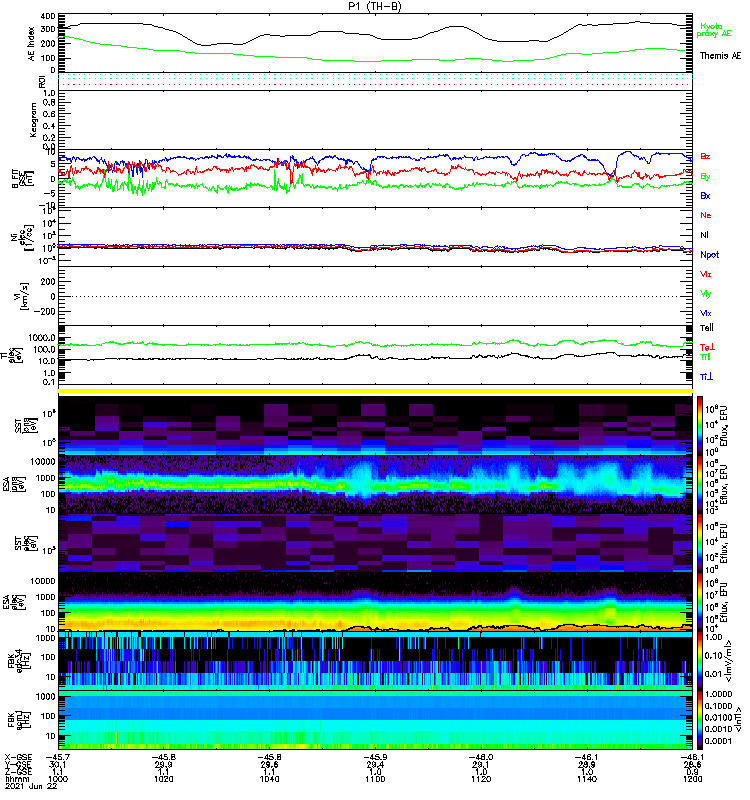The width and height of the screenshot is (750, 800).
Task: Click the 1020 time tick label
Action: tap(164, 779)
